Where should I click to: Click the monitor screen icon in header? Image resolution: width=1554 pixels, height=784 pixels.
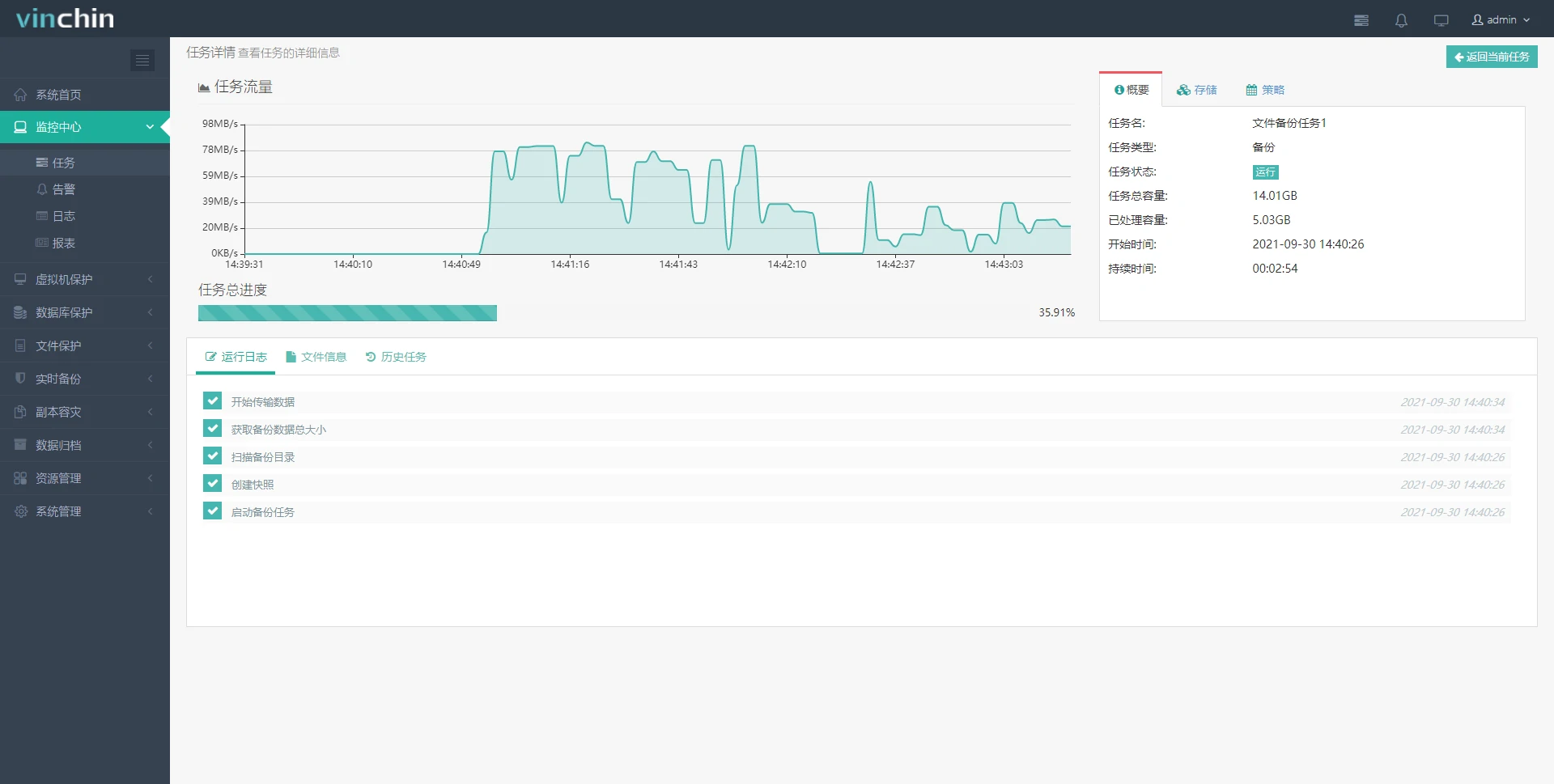pyautogui.click(x=1441, y=20)
